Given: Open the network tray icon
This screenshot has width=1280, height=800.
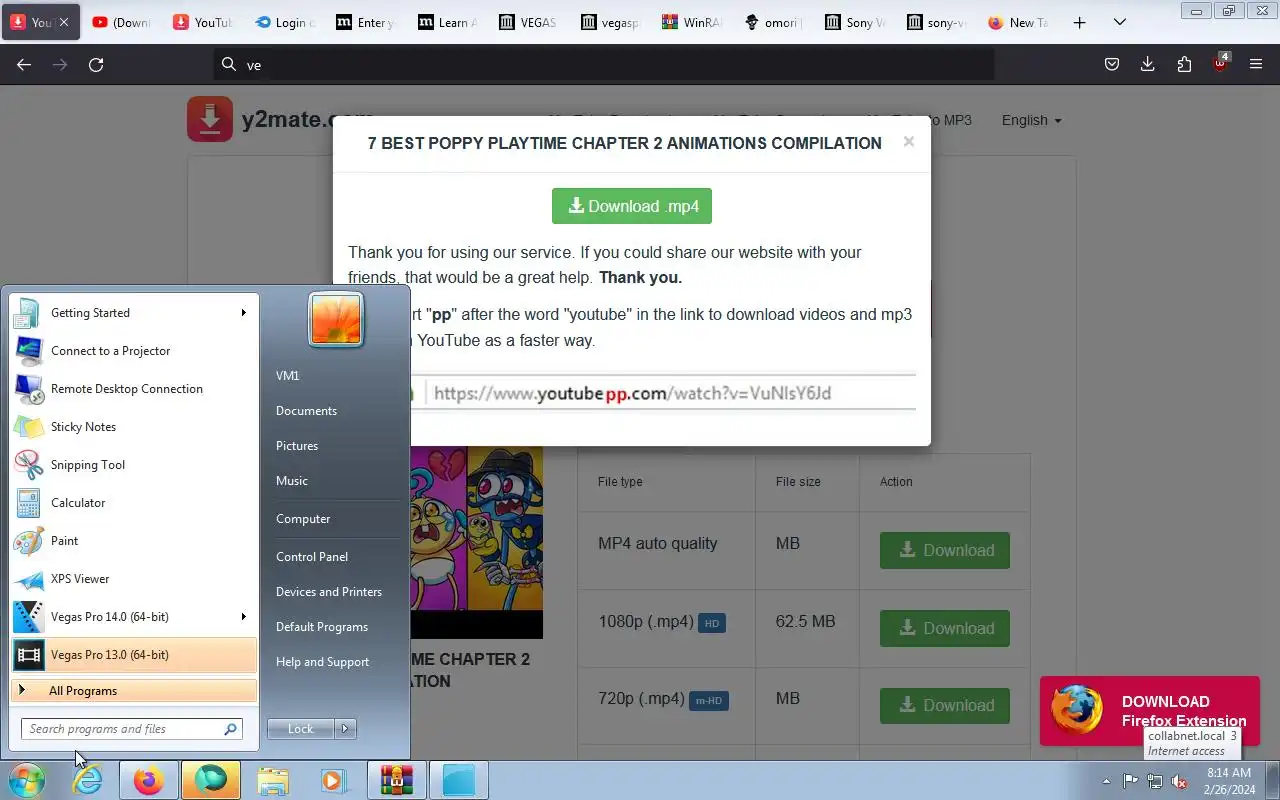Looking at the screenshot, I should [x=1155, y=781].
